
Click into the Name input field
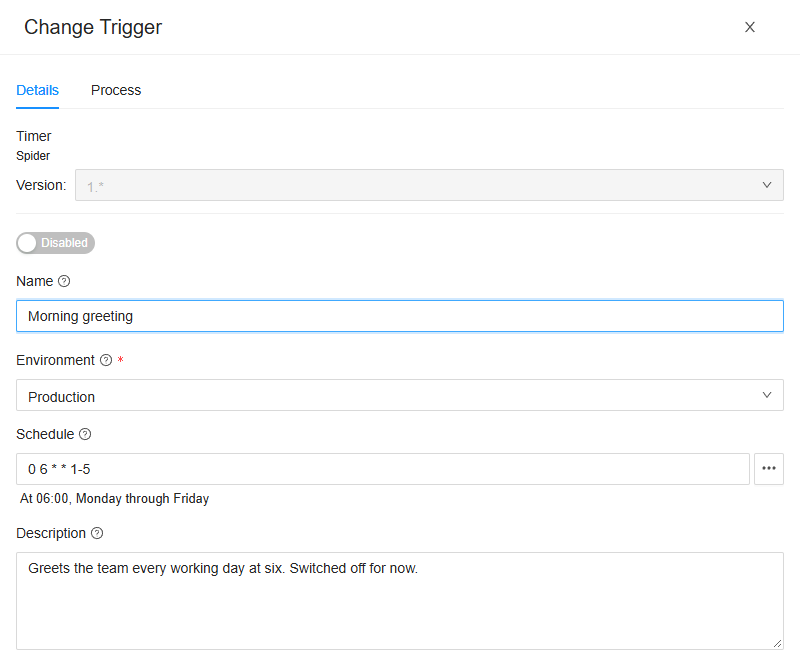(399, 316)
